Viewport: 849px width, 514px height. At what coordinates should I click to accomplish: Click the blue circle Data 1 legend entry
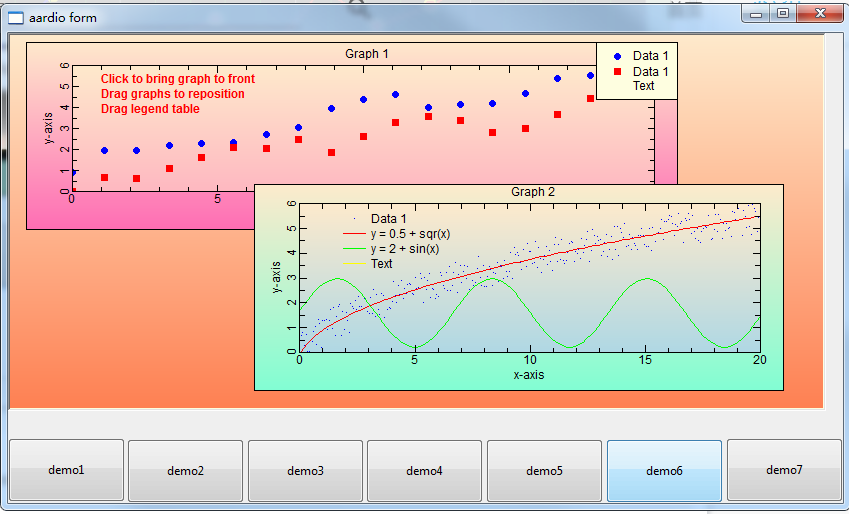tap(642, 56)
